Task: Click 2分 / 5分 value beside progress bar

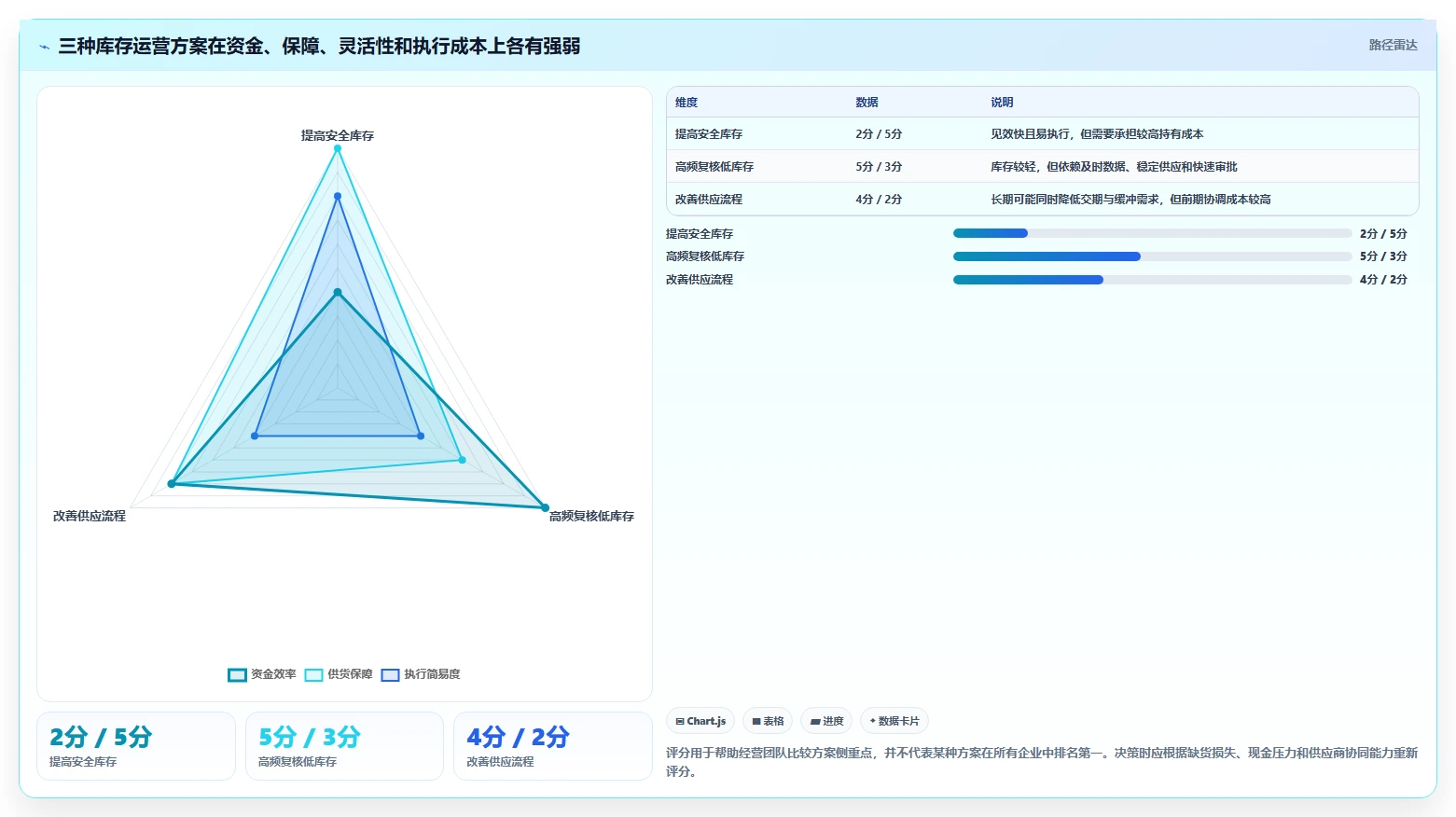Action: [1383, 234]
